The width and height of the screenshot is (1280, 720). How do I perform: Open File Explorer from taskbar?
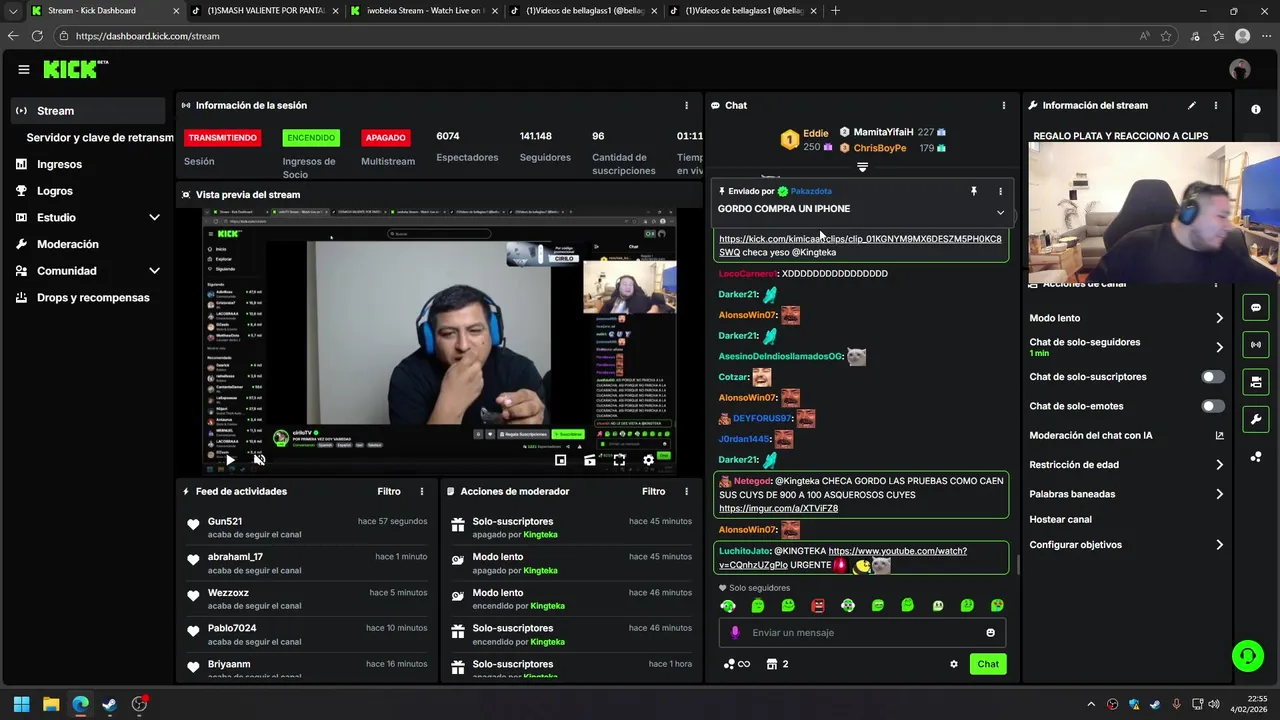point(51,704)
